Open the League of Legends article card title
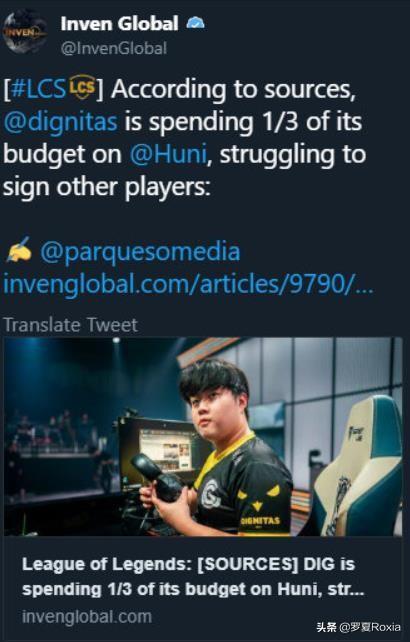410x642 pixels. (193, 576)
